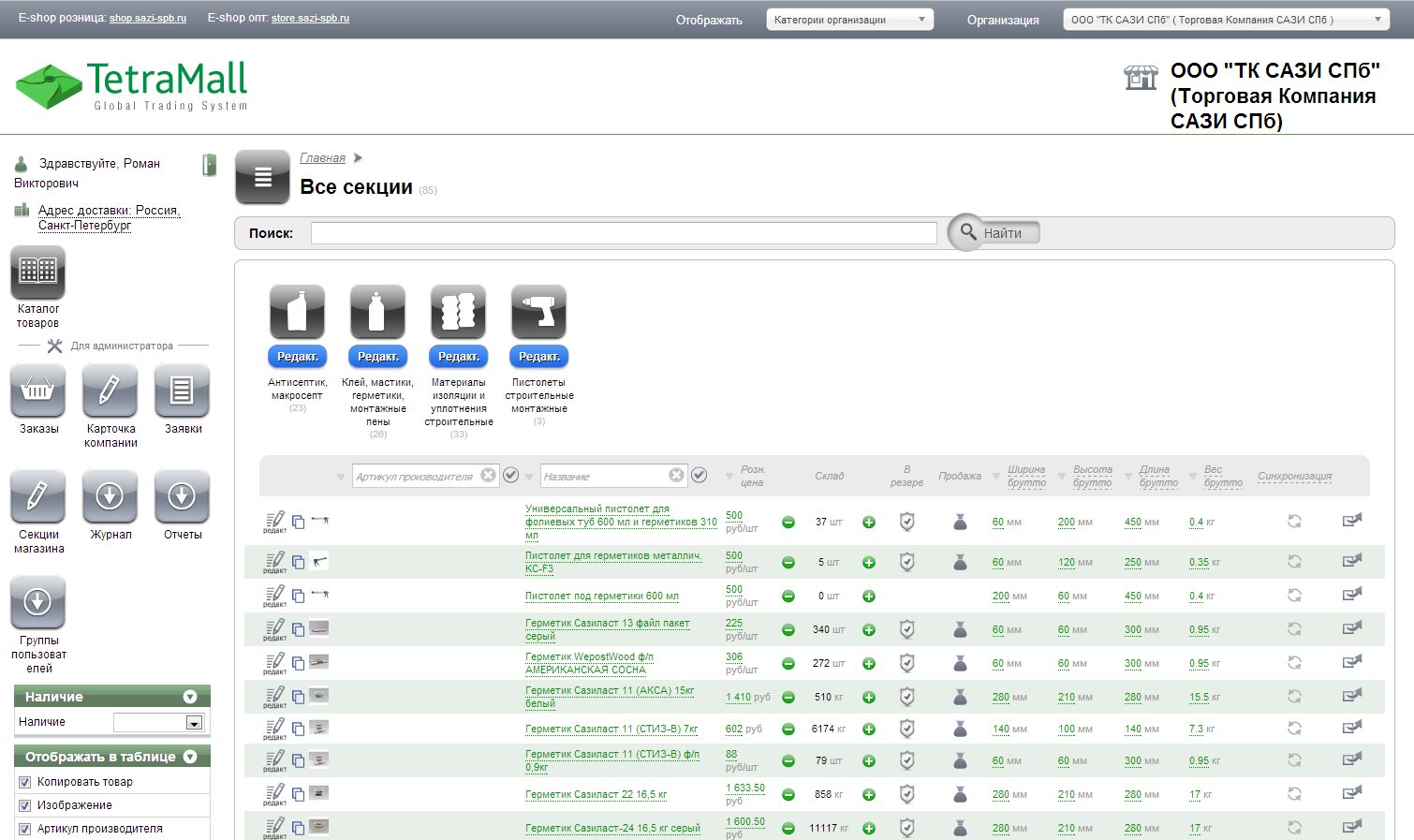Sort by Розн. цена column arrow
The width and height of the screenshot is (1414, 840).
pyautogui.click(x=729, y=477)
